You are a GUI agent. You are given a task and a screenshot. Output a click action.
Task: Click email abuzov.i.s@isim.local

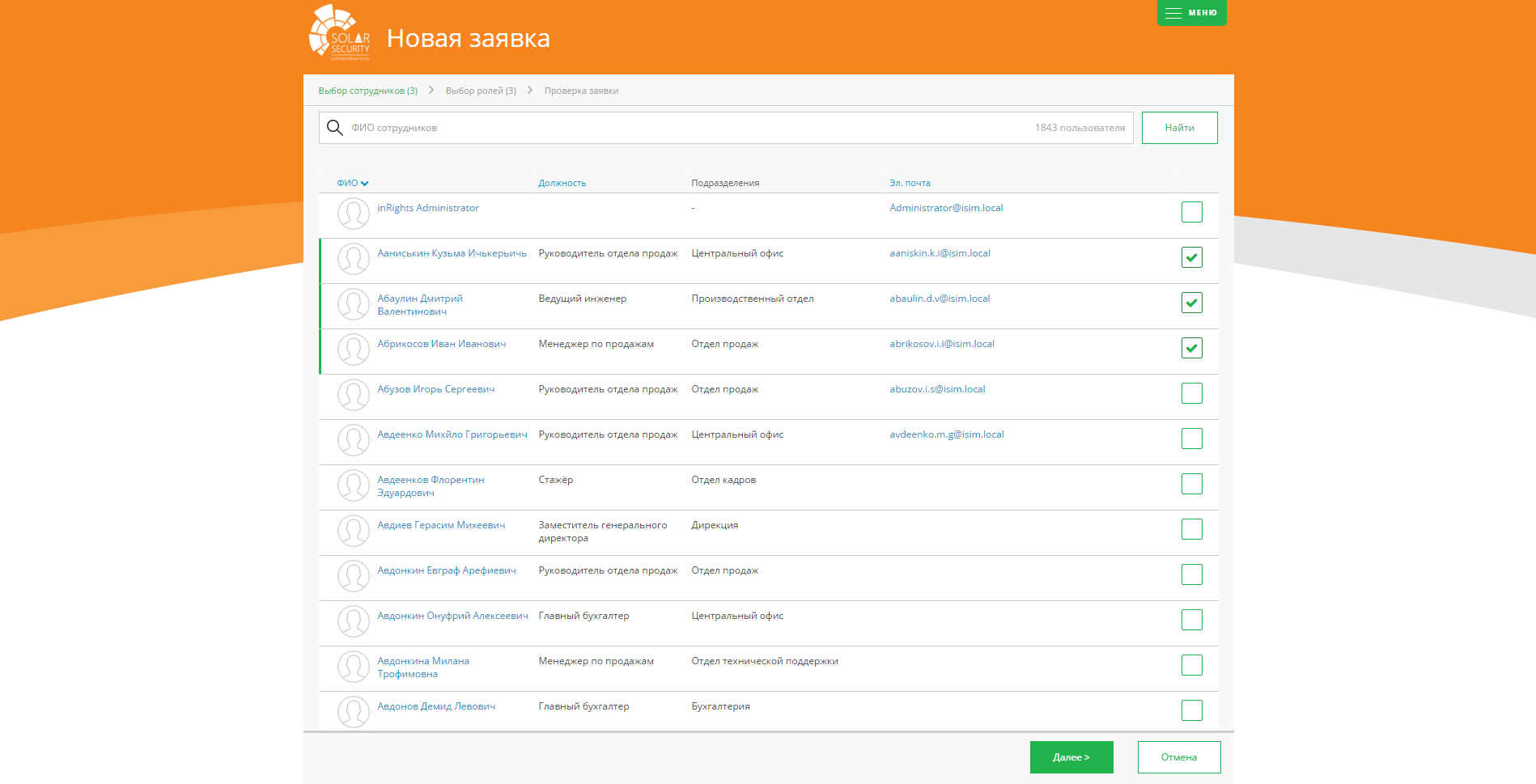(x=937, y=389)
